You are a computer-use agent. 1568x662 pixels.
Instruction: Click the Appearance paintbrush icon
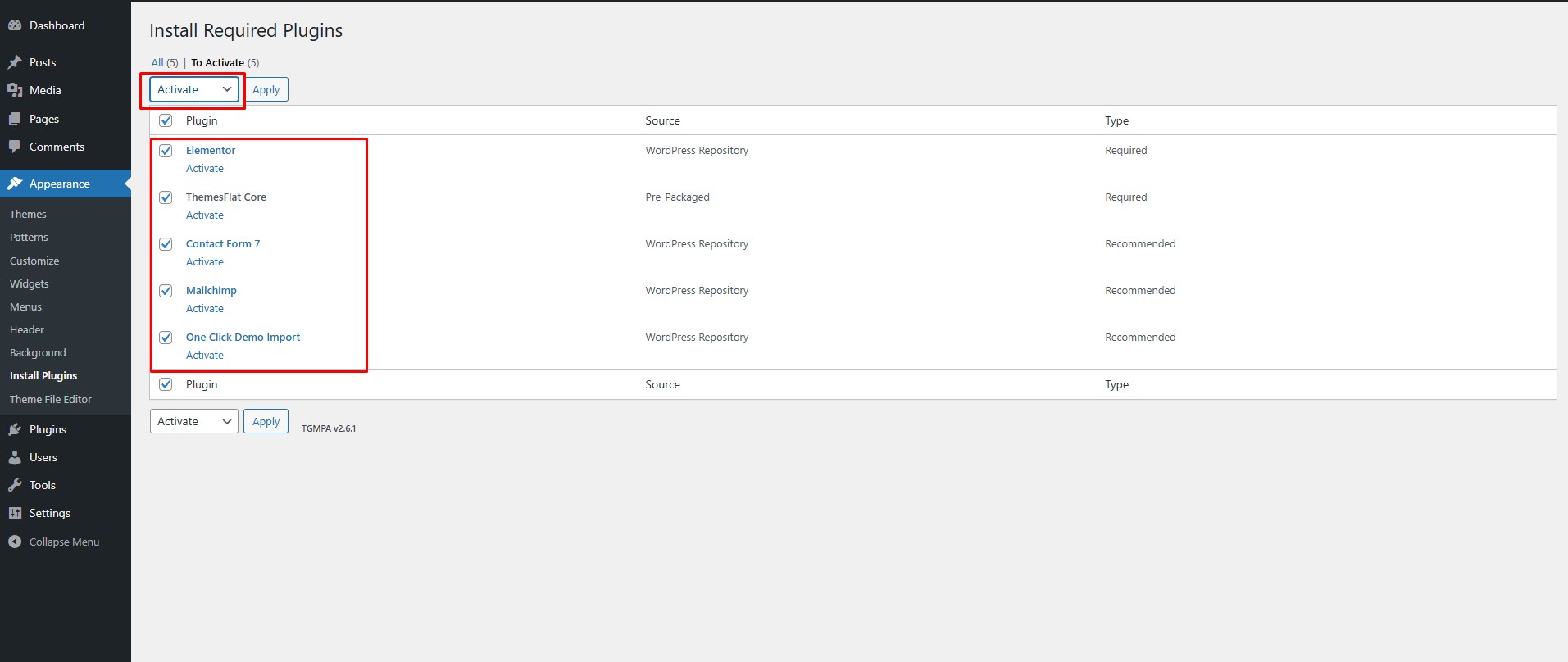click(15, 184)
